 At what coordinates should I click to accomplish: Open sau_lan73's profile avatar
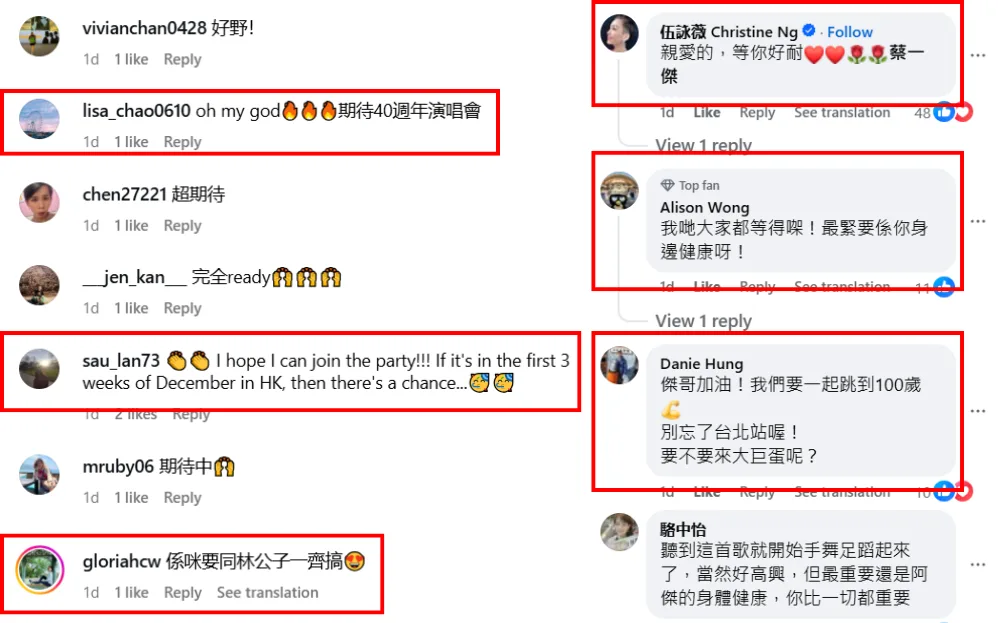coord(40,369)
